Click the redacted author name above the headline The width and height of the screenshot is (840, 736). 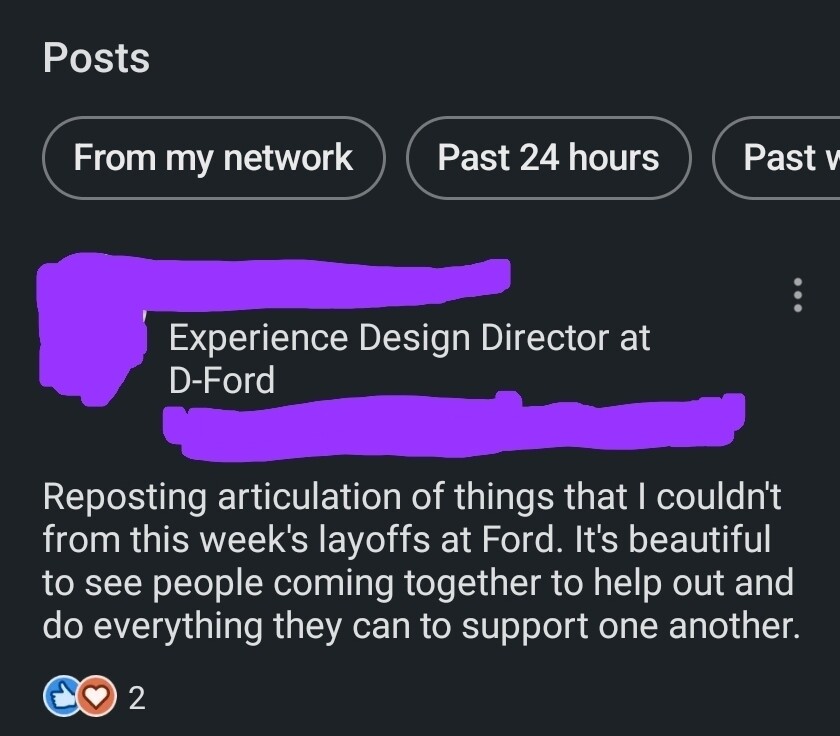point(330,275)
